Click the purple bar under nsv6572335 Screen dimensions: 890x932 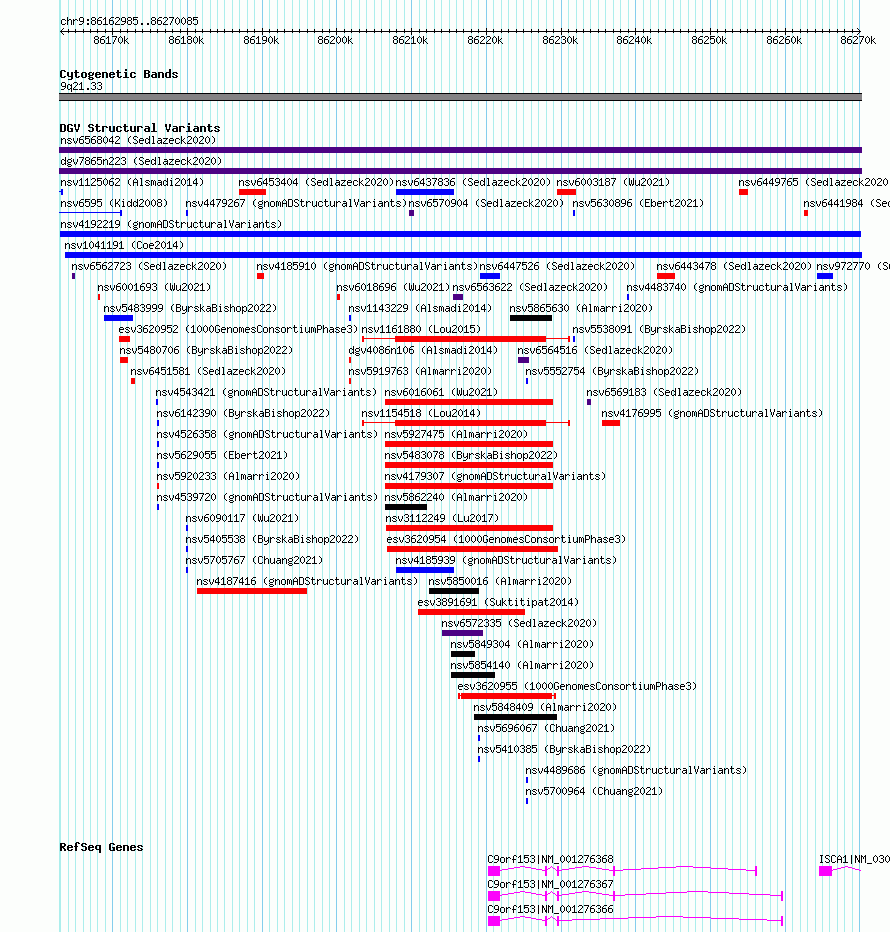click(x=462, y=633)
